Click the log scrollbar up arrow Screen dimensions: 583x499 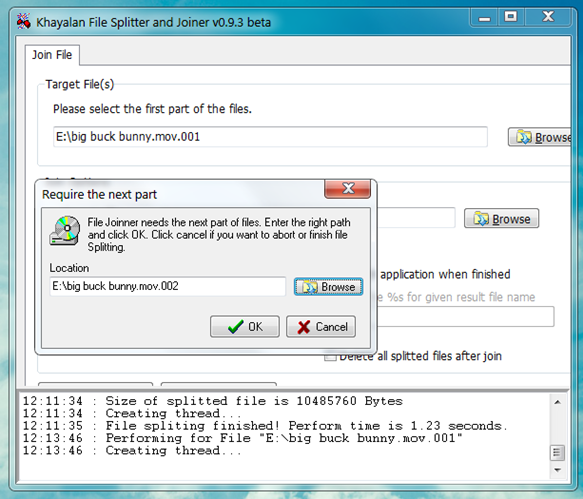[557, 402]
